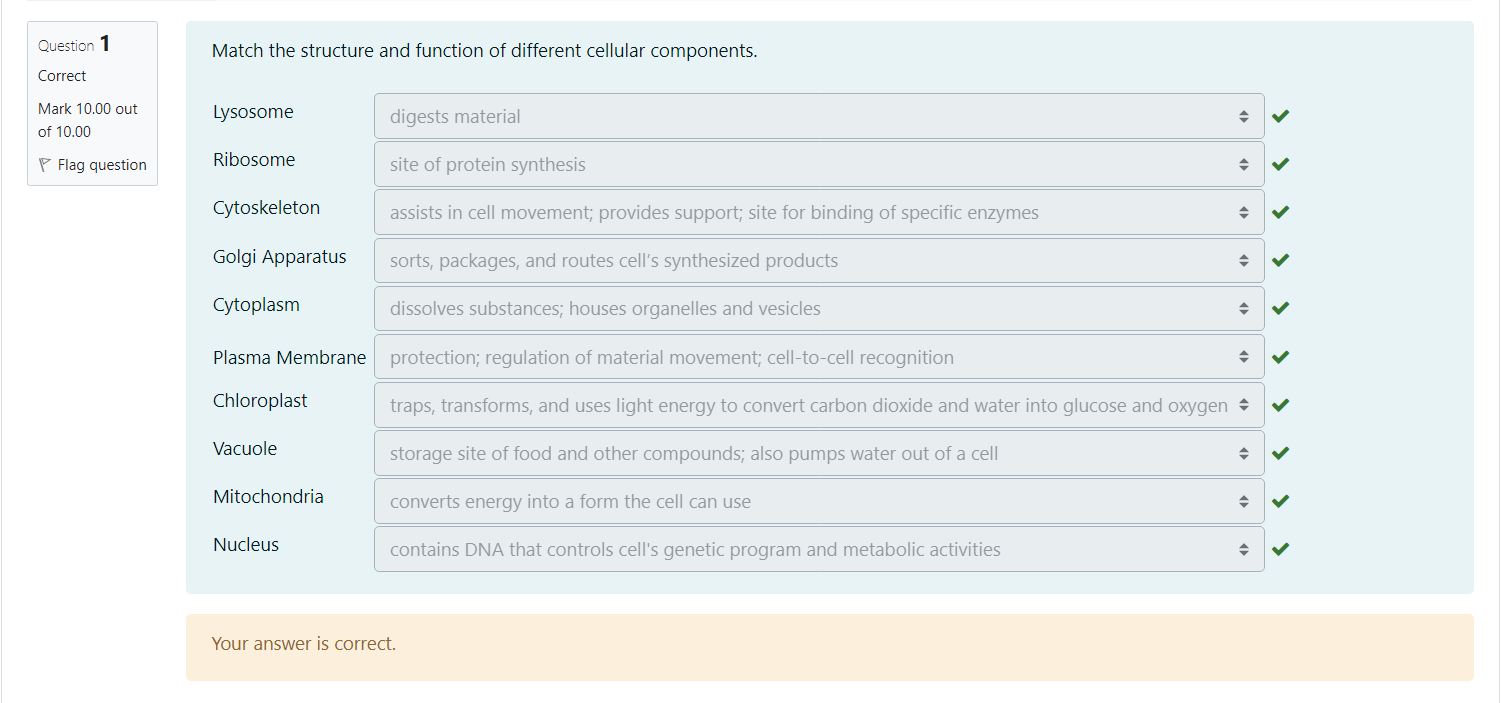Open the Plasma Membrane answer dropdown

tap(818, 357)
